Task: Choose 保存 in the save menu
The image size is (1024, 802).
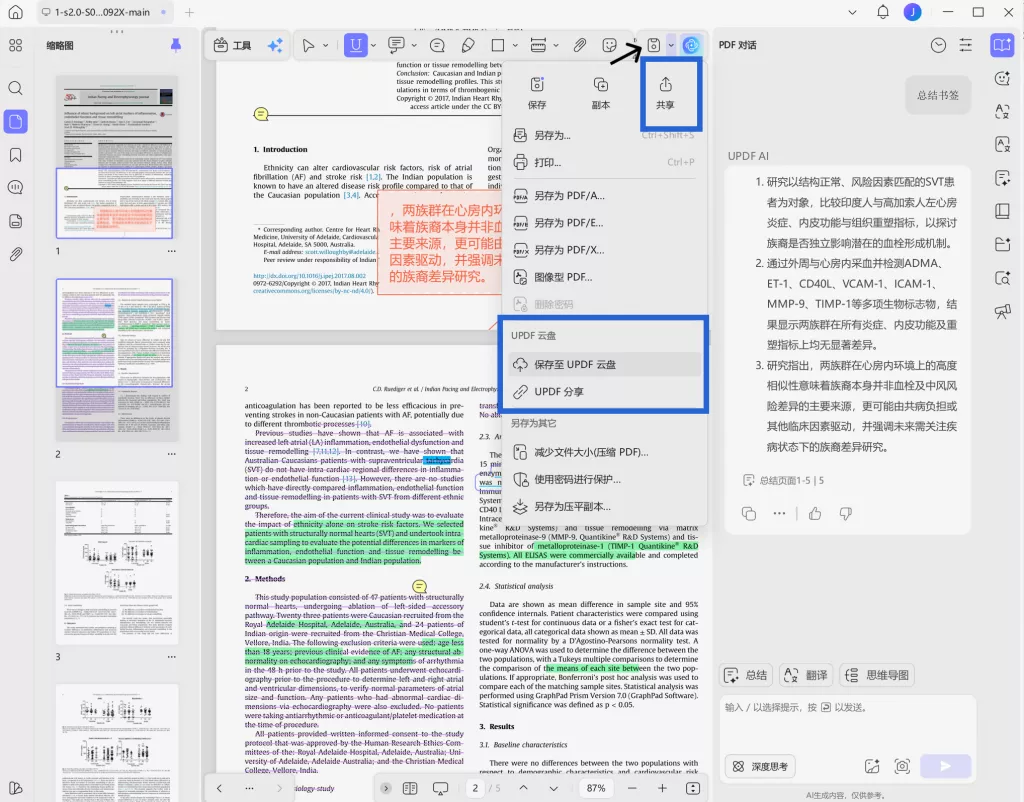Action: pos(537,92)
